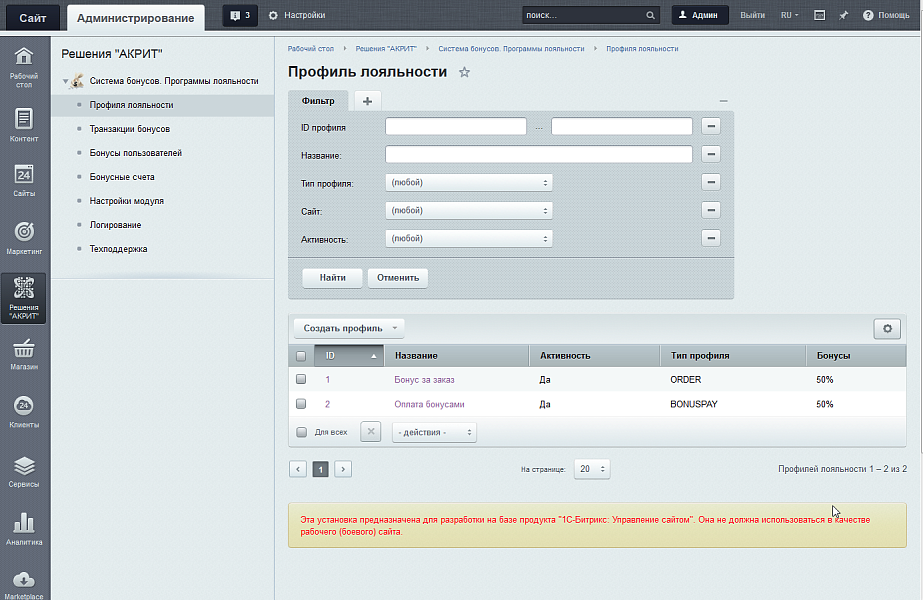The image size is (923, 600).
Task: Select the checkbox for profile row 1
Action: (301, 380)
